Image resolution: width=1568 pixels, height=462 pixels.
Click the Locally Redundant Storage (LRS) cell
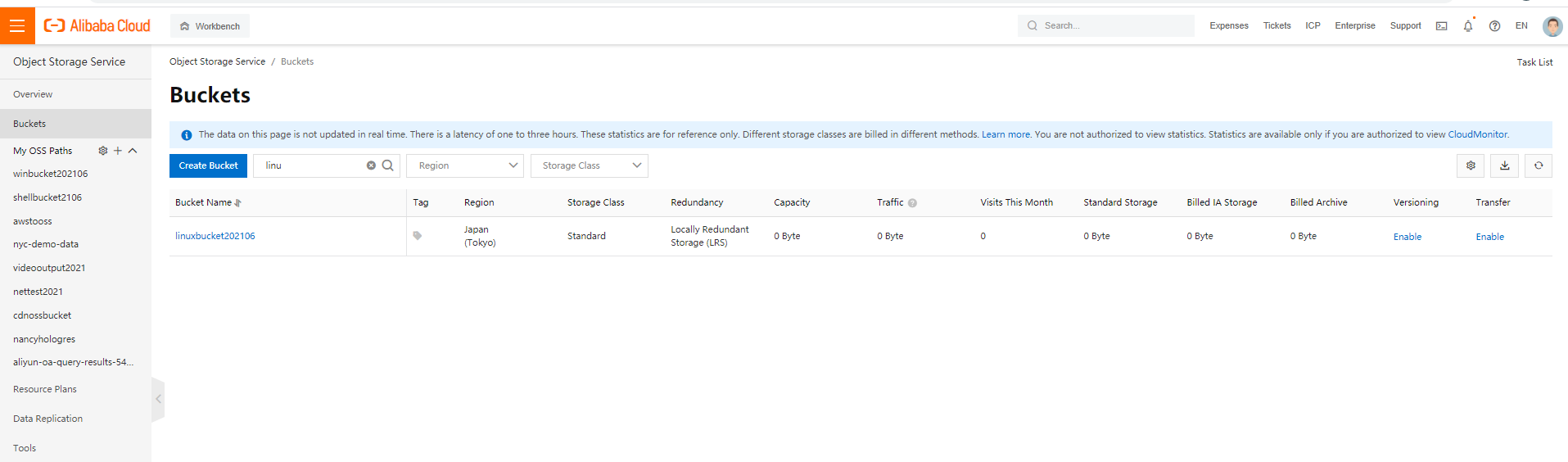[710, 236]
